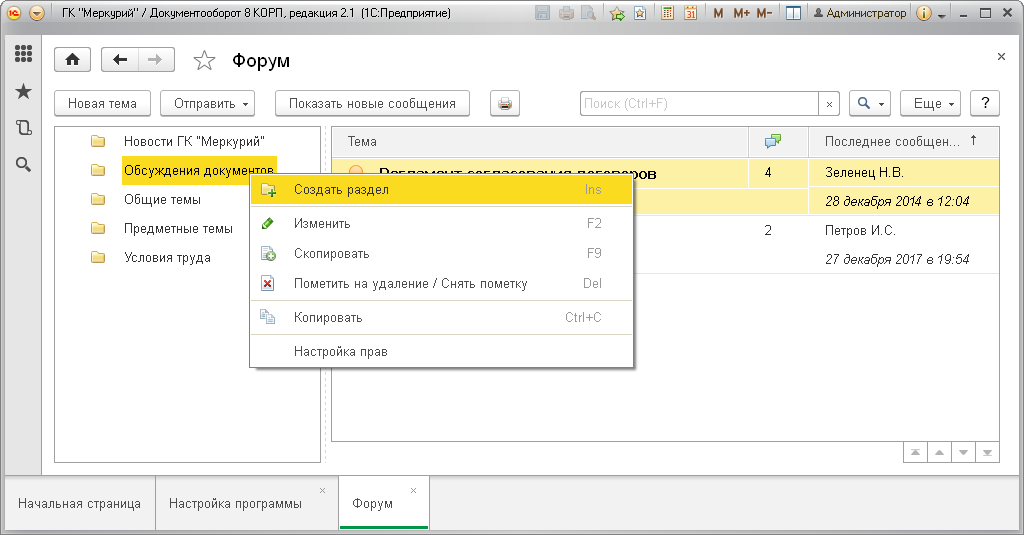Open the calculator icon in title bar
Screen dimensions: 1024x535
tap(667, 12)
